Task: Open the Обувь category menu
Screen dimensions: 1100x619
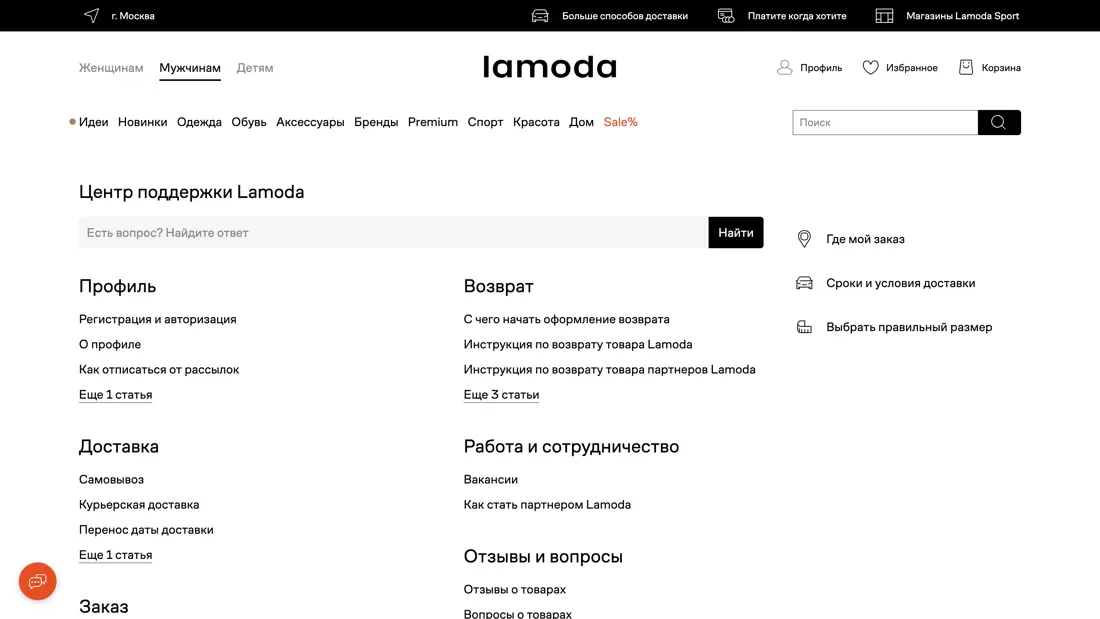Action: 249,122
